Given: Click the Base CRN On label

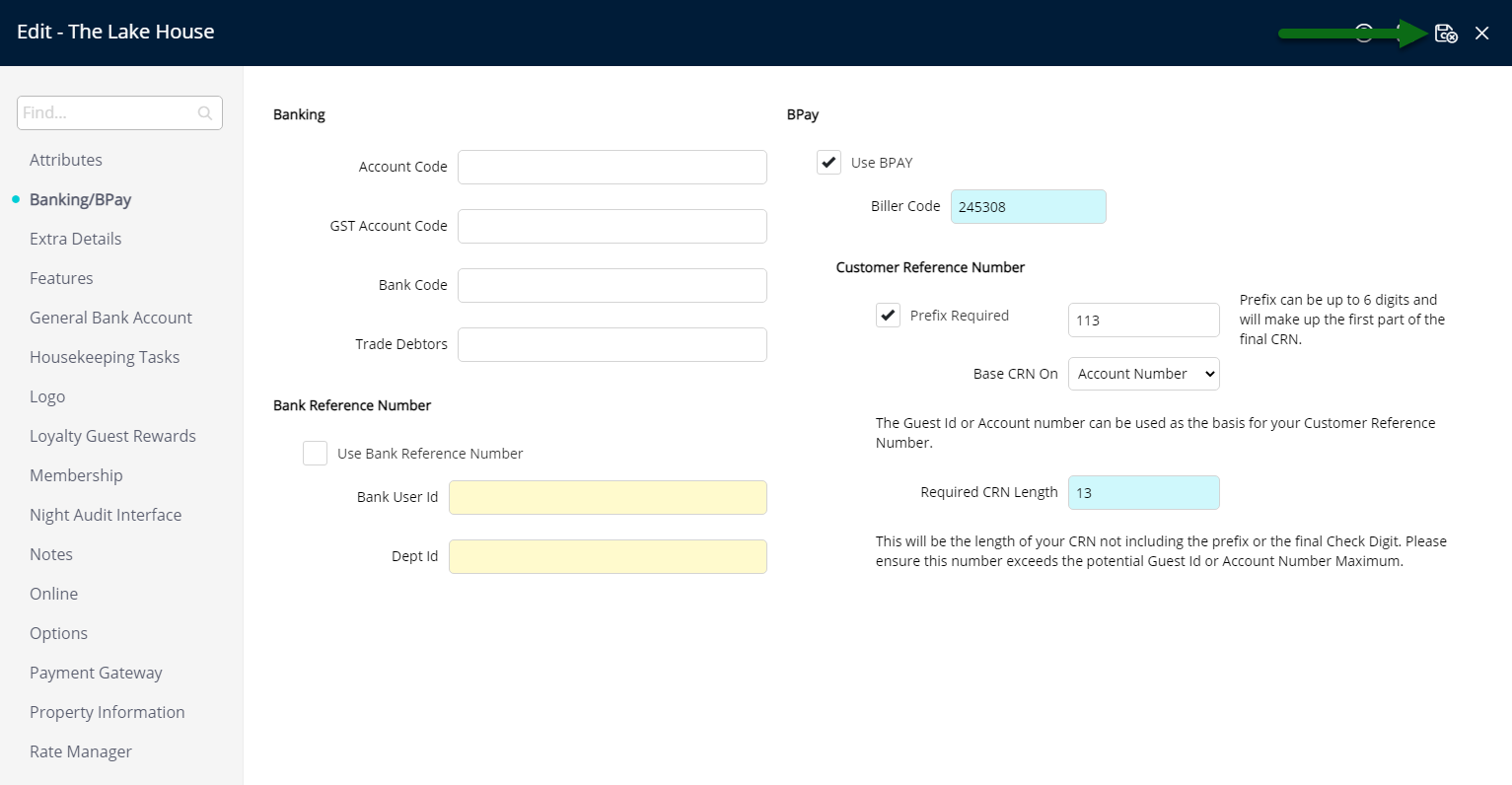Looking at the screenshot, I should (x=1015, y=374).
